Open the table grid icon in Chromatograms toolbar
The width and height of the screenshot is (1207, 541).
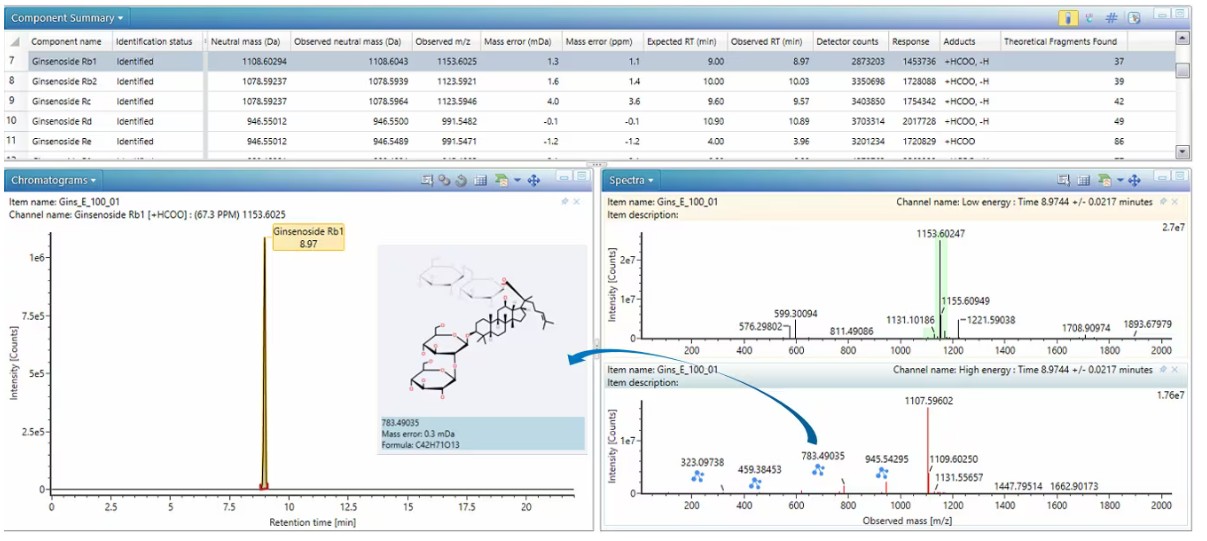point(479,180)
